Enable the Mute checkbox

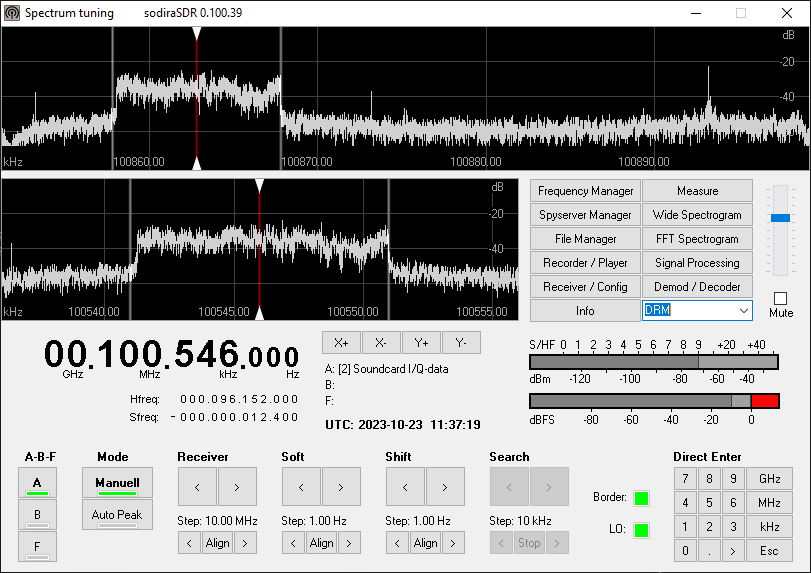click(x=780, y=298)
